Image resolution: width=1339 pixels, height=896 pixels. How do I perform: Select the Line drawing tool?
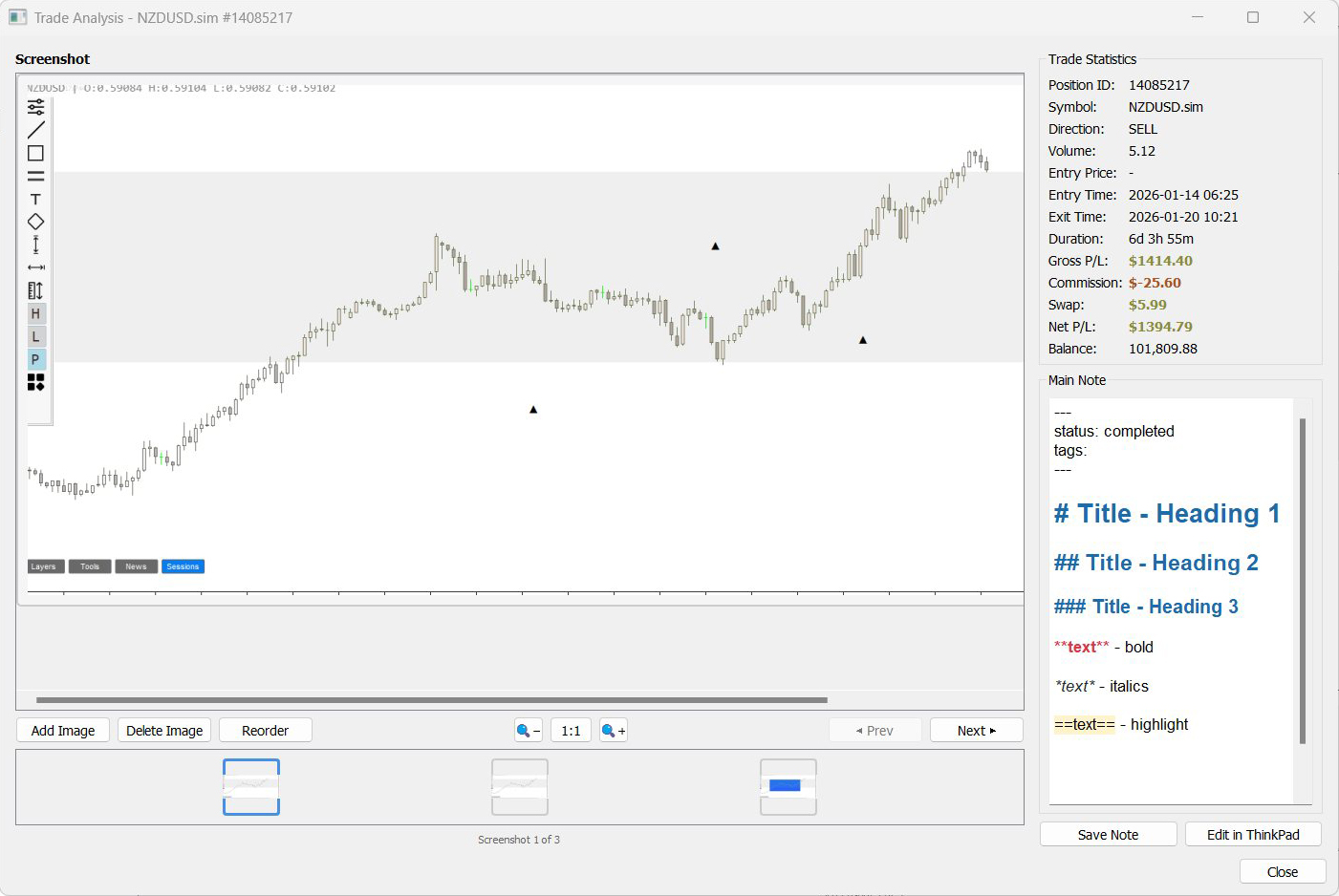pyautogui.click(x=35, y=130)
